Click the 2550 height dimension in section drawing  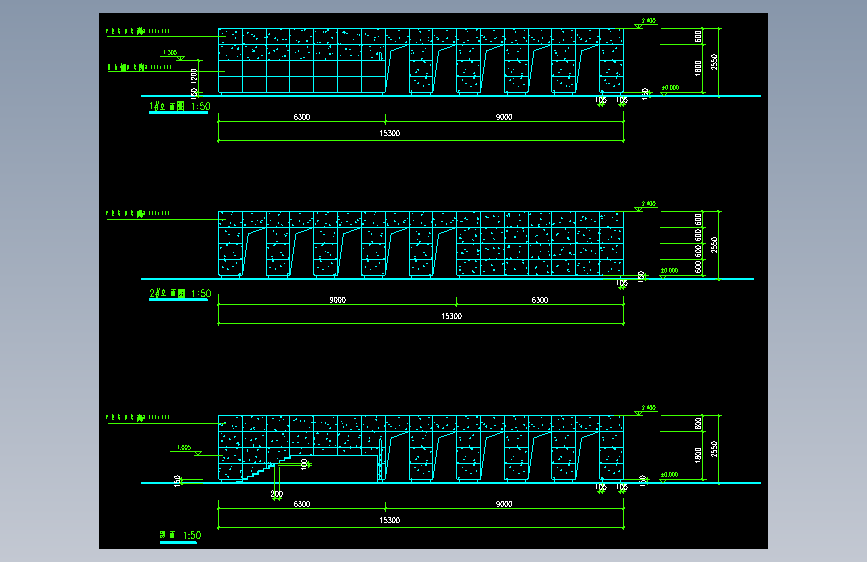pyautogui.click(x=714, y=449)
